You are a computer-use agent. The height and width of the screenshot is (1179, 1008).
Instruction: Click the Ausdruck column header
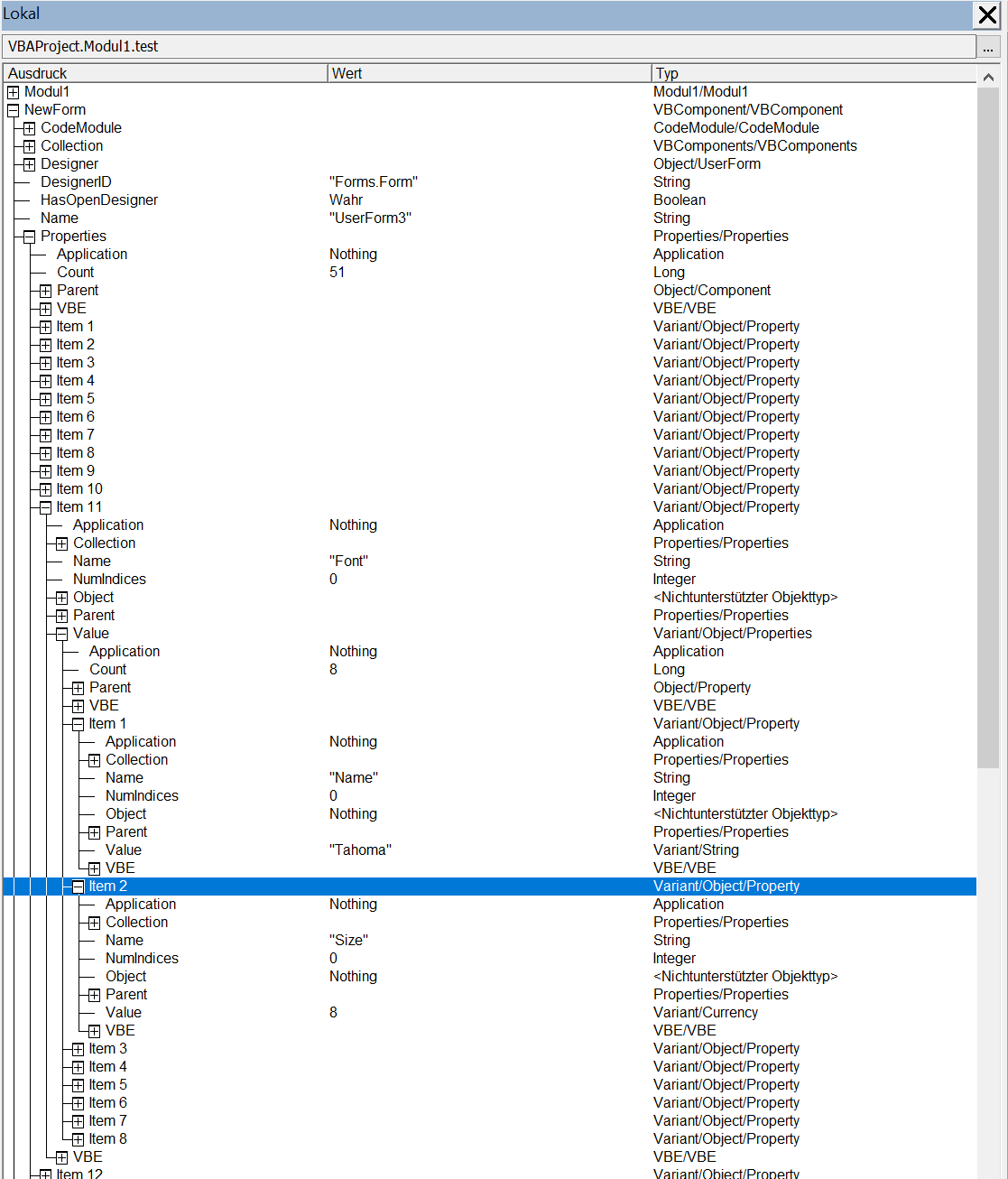(165, 73)
